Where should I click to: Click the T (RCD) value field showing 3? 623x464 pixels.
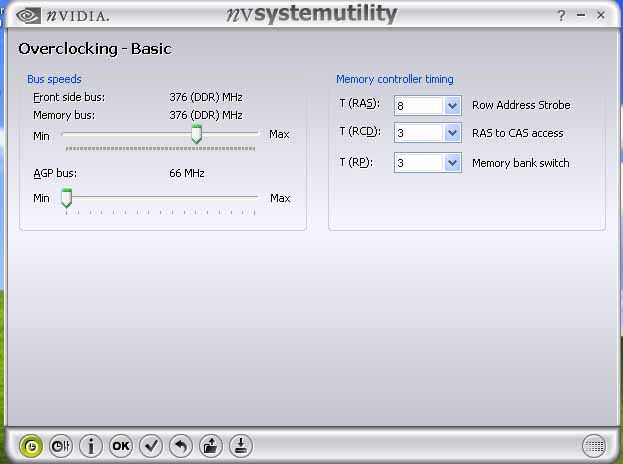[419, 133]
